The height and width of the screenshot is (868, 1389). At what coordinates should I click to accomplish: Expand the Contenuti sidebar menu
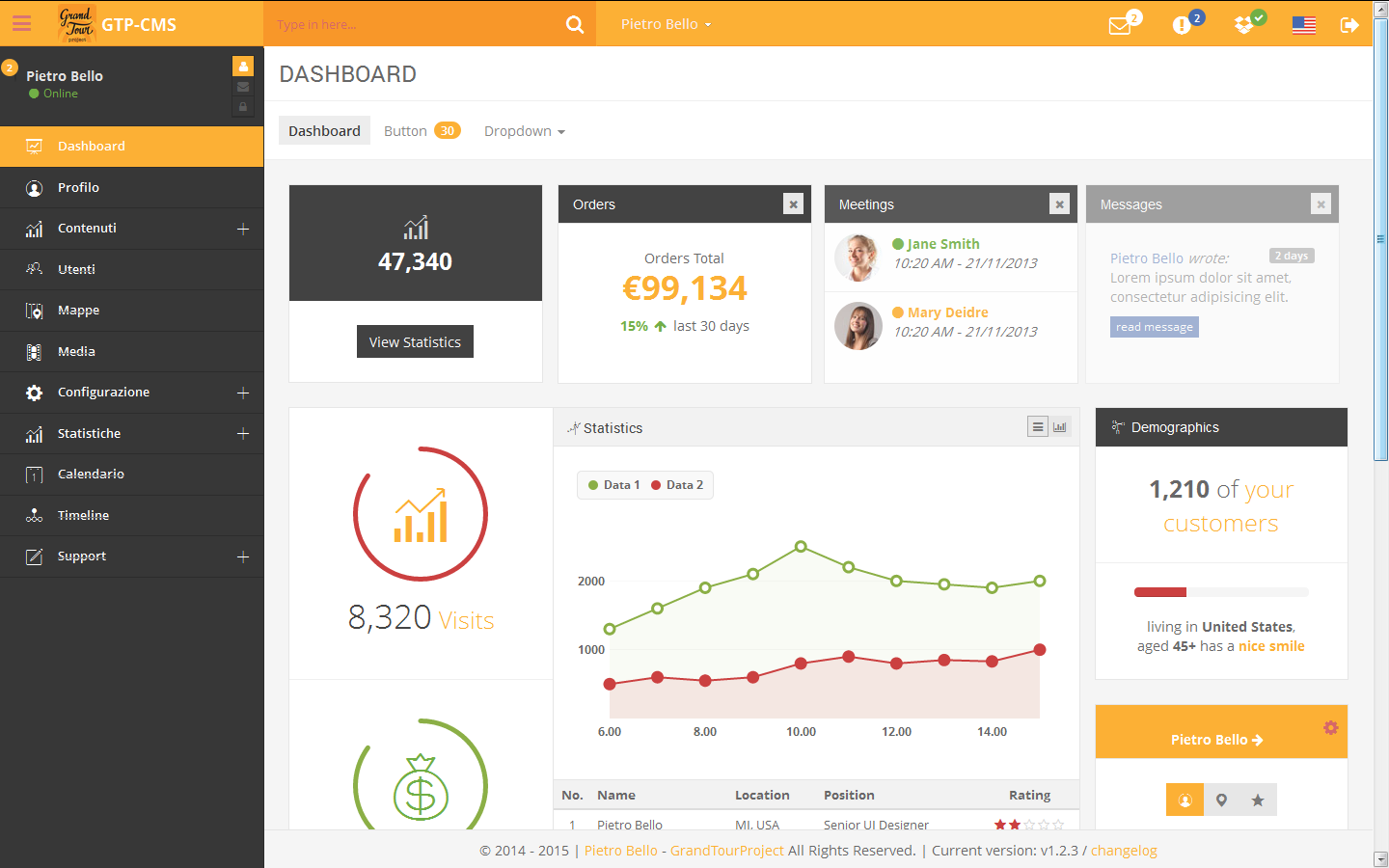[243, 229]
